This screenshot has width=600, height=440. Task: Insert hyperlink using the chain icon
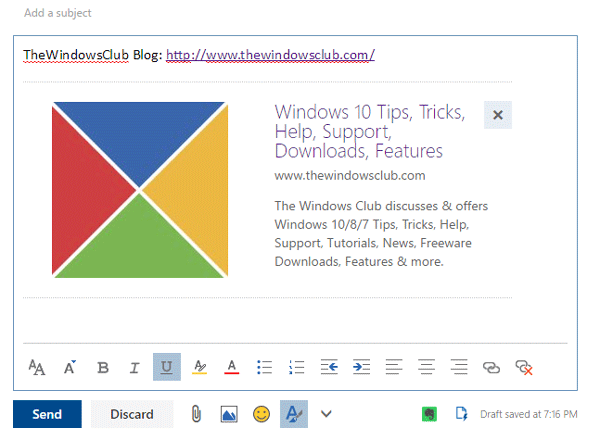click(x=491, y=367)
